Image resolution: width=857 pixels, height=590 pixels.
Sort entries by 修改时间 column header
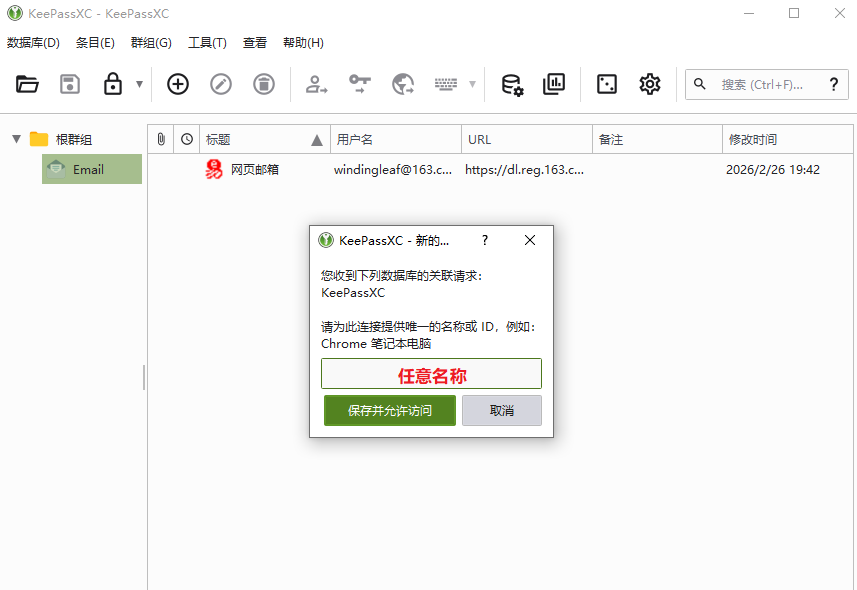coord(788,139)
